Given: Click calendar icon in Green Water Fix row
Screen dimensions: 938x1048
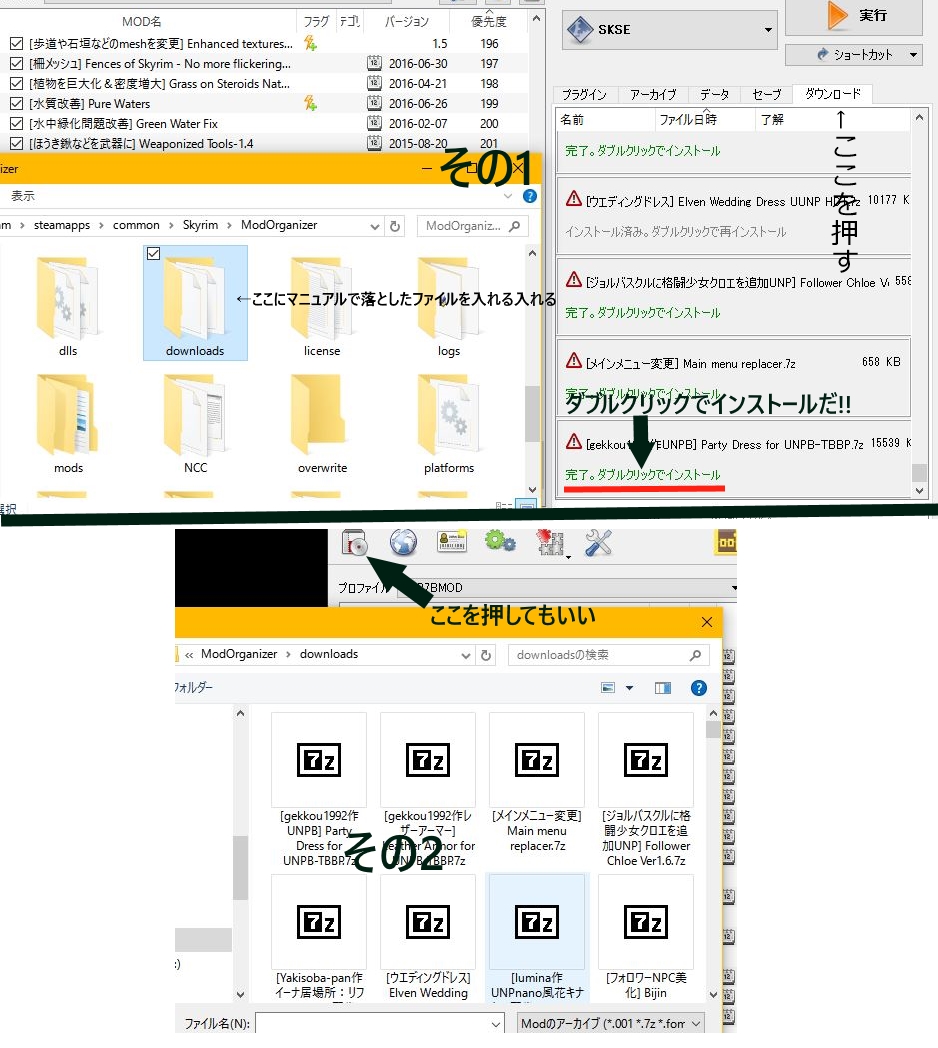Looking at the screenshot, I should coord(374,123).
